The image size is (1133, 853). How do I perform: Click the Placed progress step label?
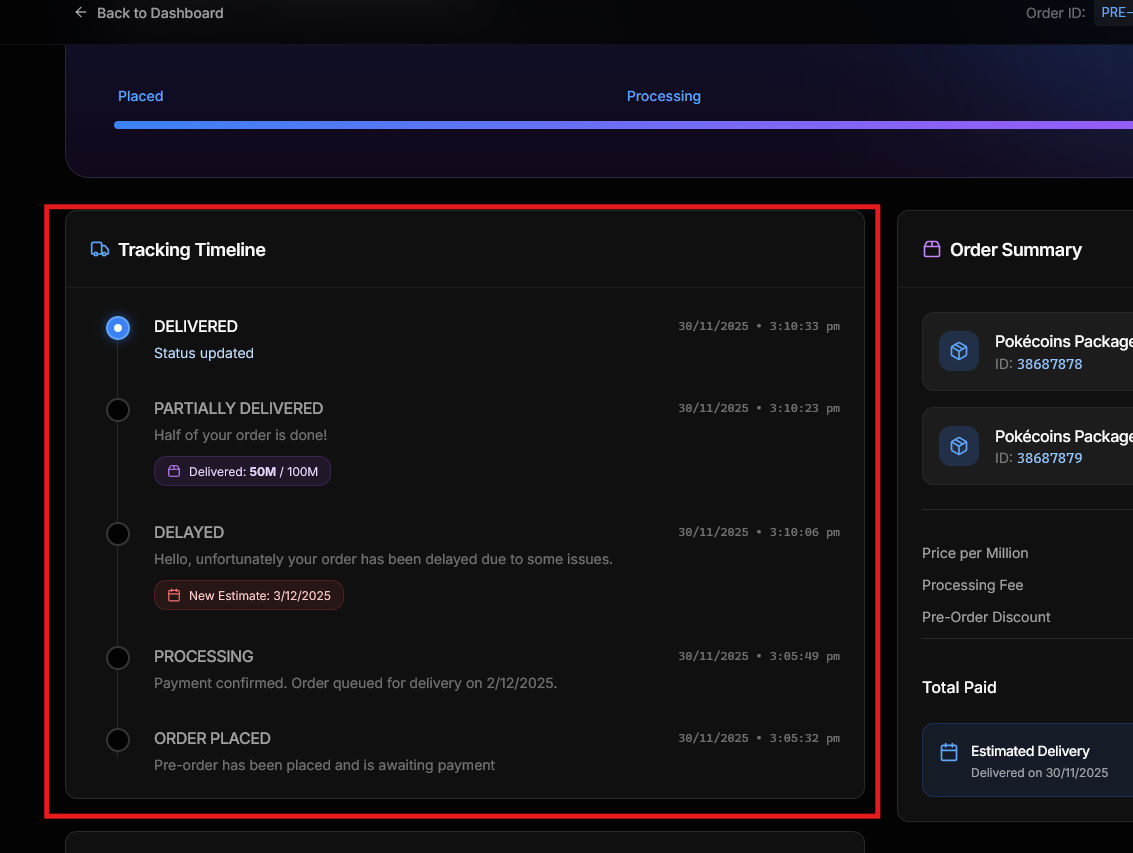coord(141,96)
